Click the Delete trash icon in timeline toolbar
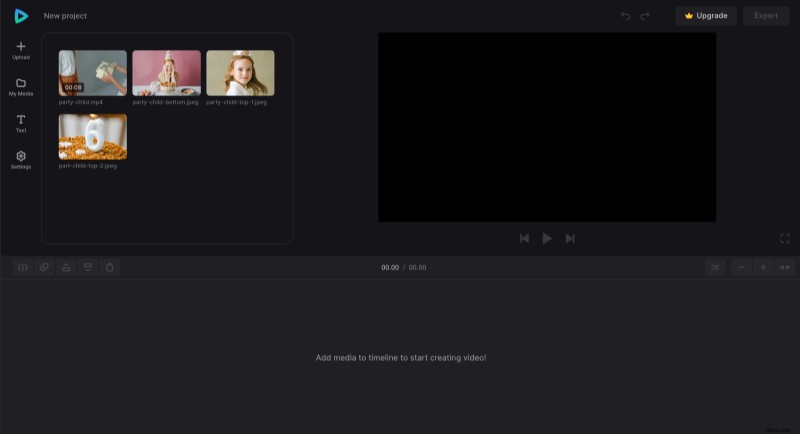Image resolution: width=800 pixels, height=434 pixels. (x=110, y=267)
